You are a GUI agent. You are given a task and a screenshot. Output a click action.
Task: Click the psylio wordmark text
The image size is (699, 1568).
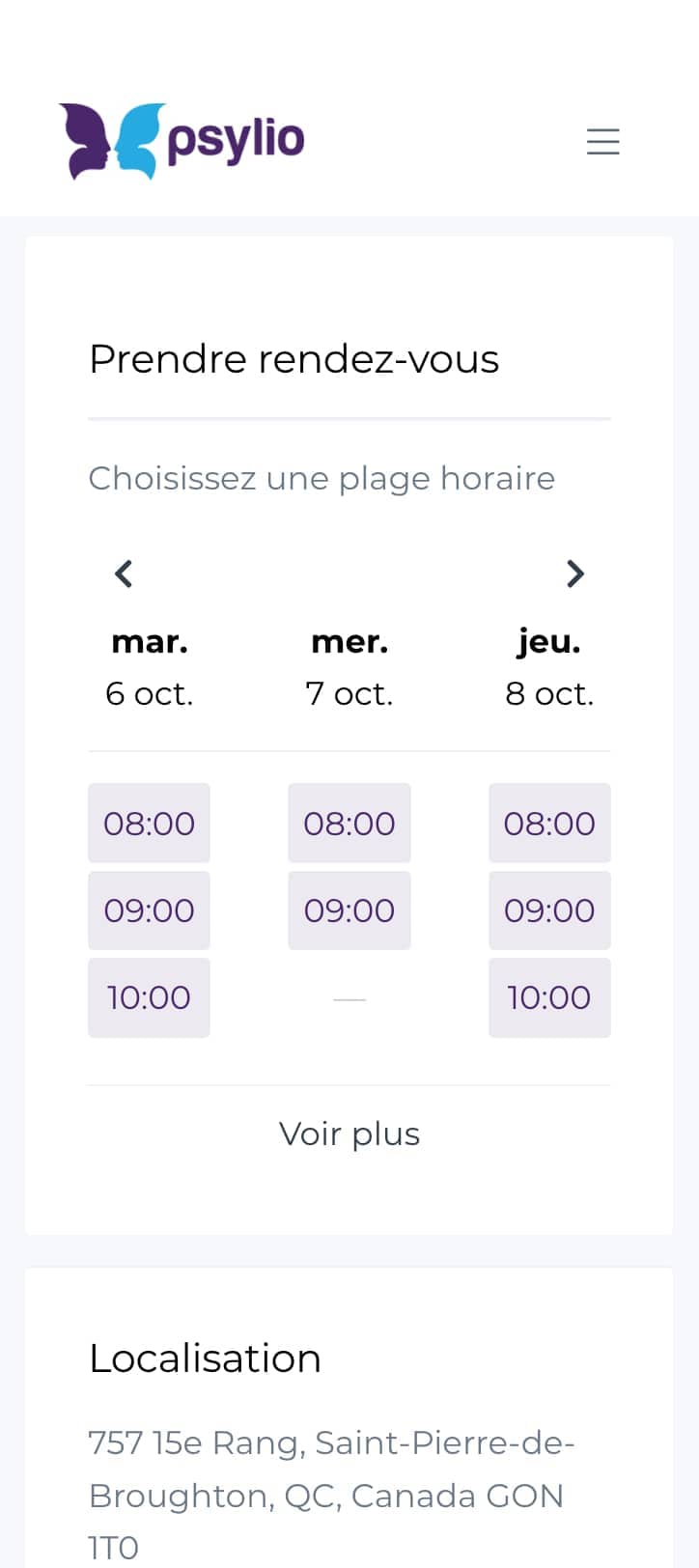pyautogui.click(x=236, y=141)
